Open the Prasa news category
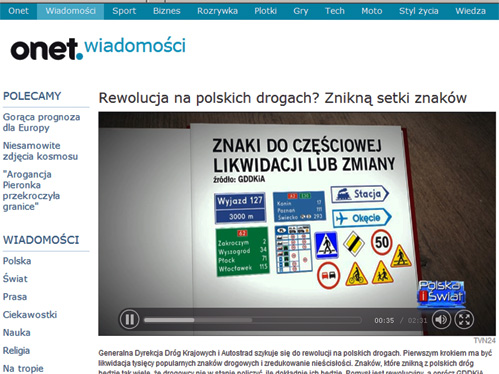 (15, 297)
